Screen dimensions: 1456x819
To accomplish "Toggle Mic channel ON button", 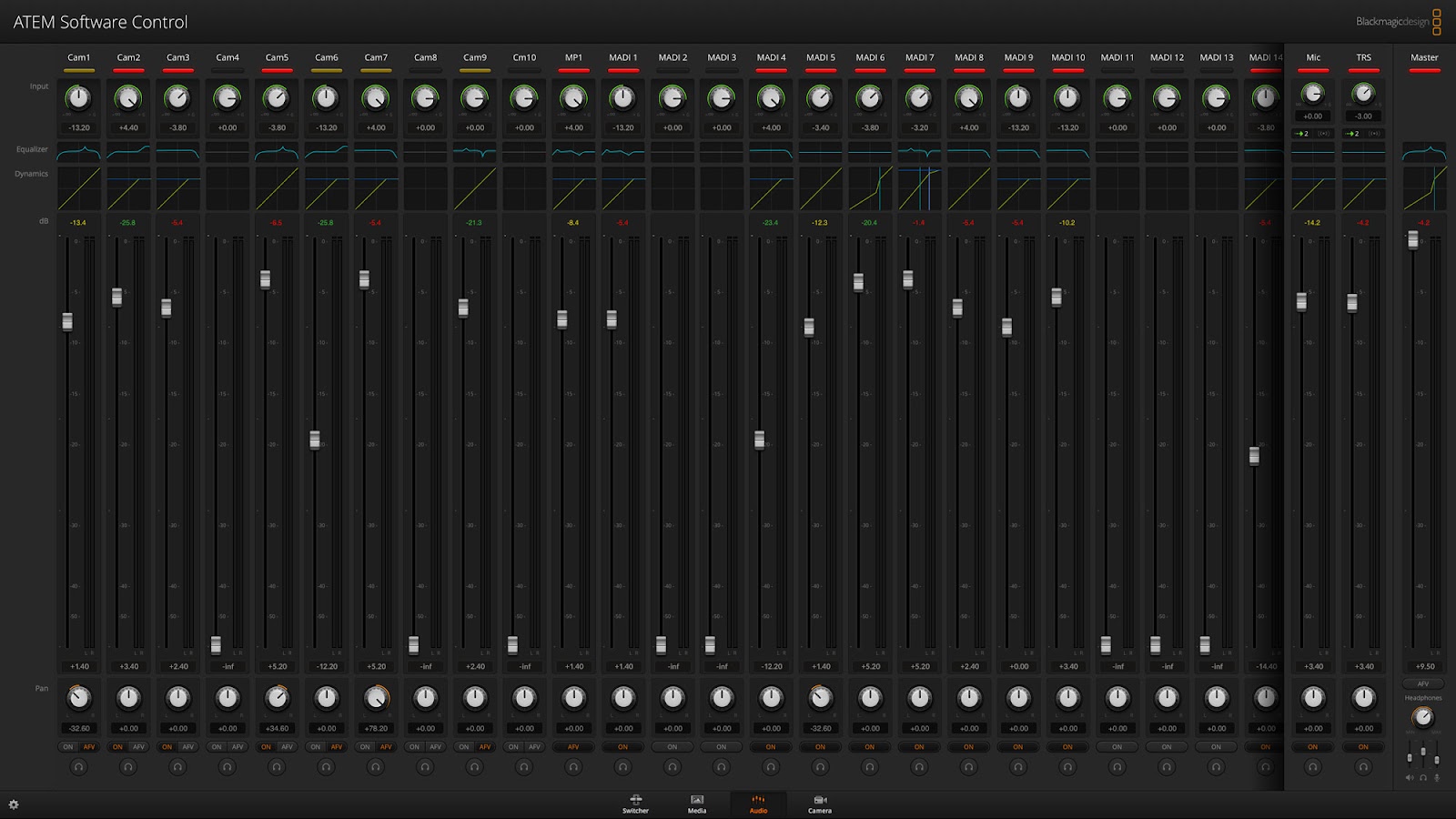I will click(x=1313, y=747).
